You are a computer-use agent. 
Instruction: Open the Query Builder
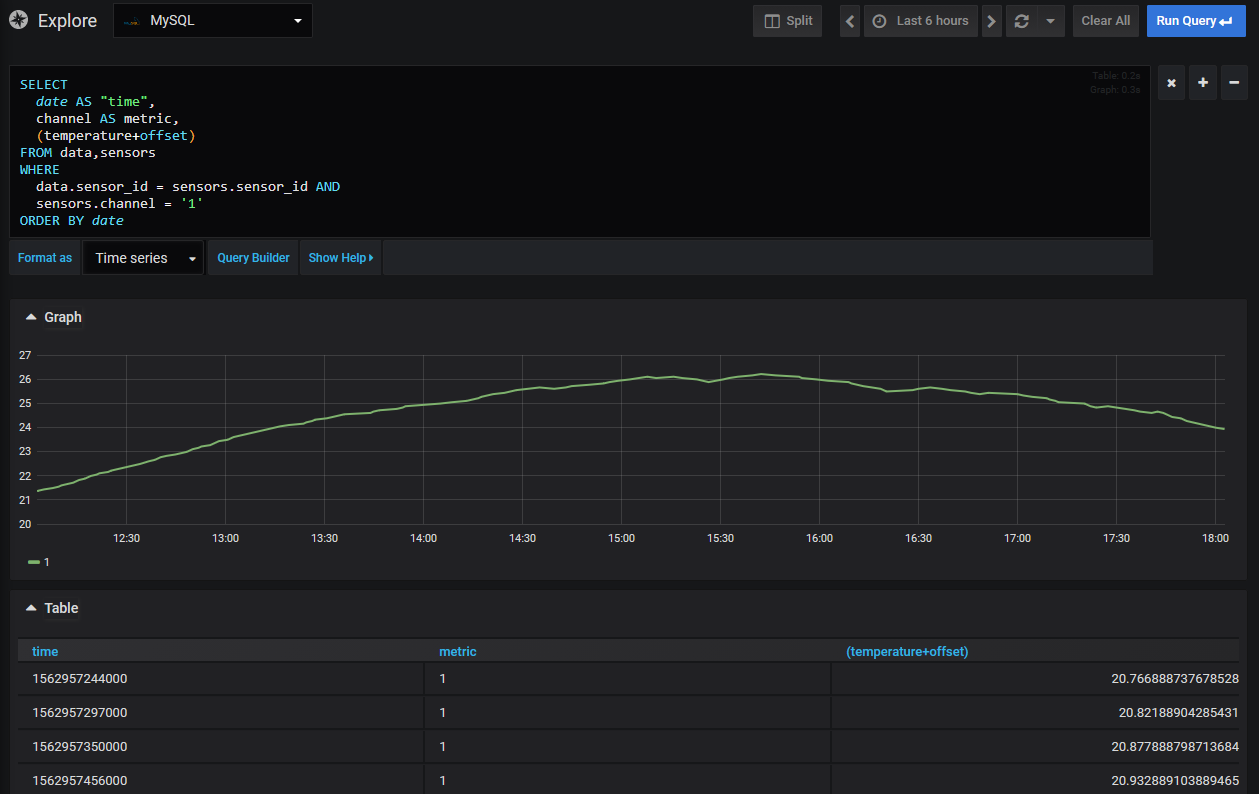tap(253, 258)
